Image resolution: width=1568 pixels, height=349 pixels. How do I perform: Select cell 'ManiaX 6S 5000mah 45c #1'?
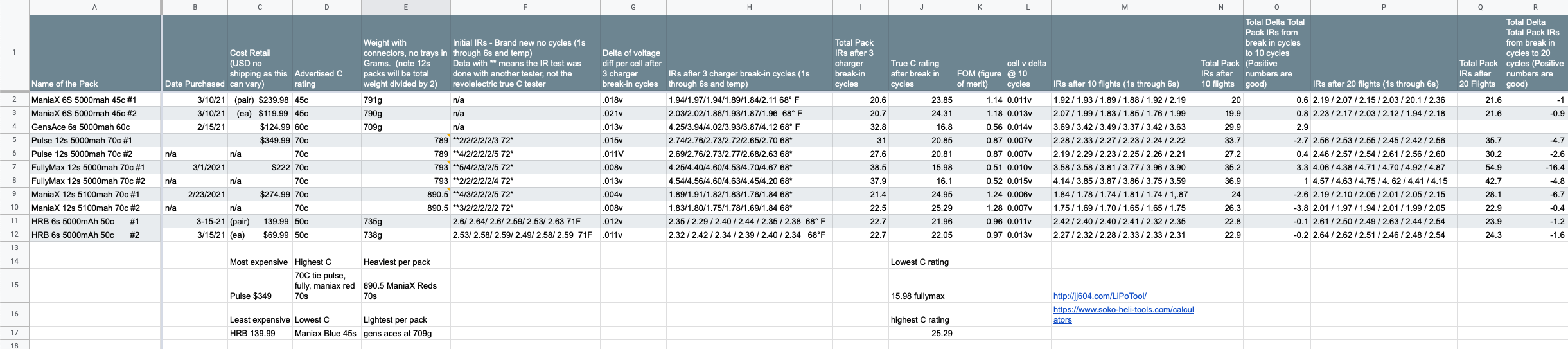[x=95, y=100]
